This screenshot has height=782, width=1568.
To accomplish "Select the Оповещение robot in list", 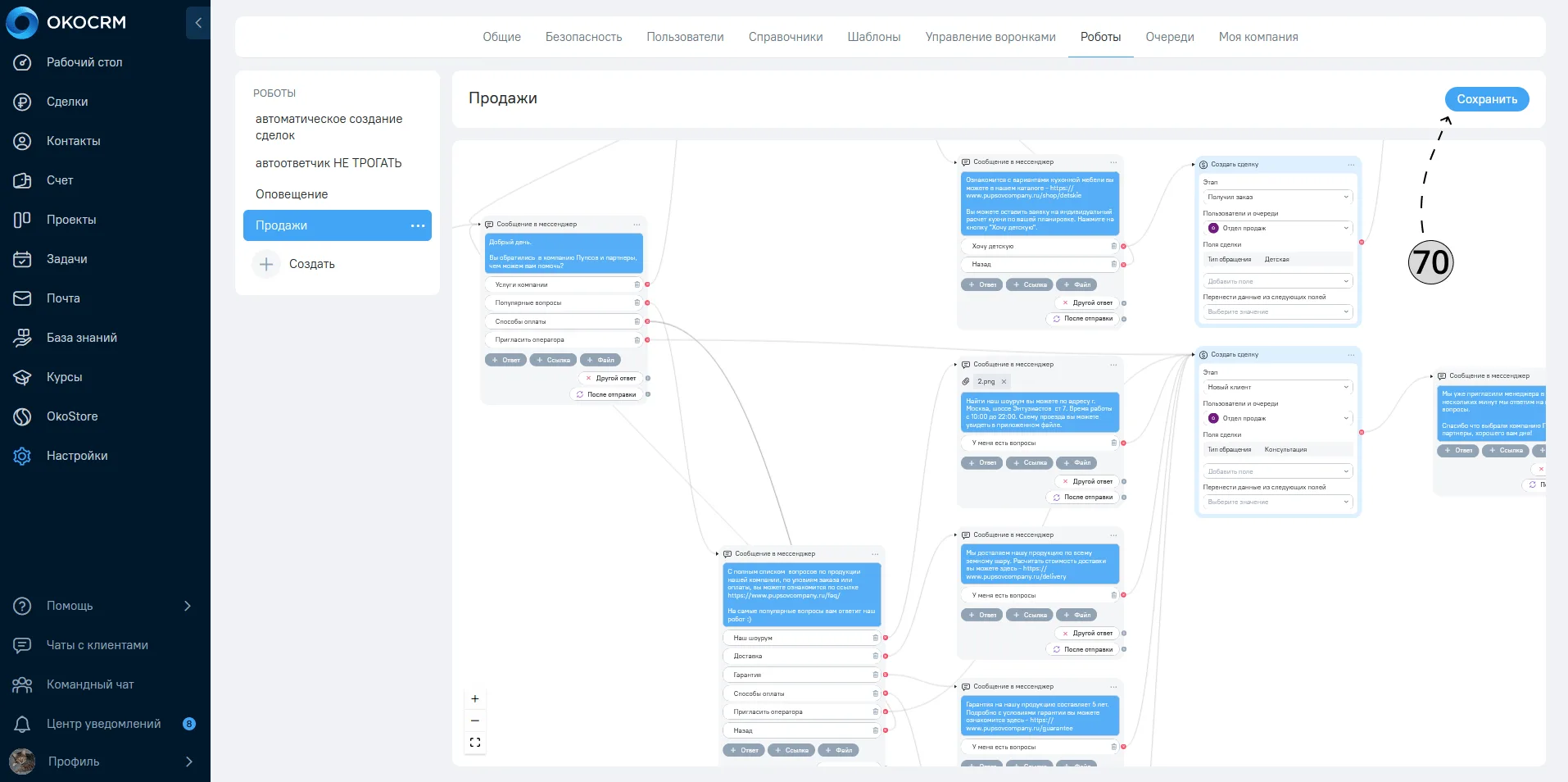I will point(292,194).
